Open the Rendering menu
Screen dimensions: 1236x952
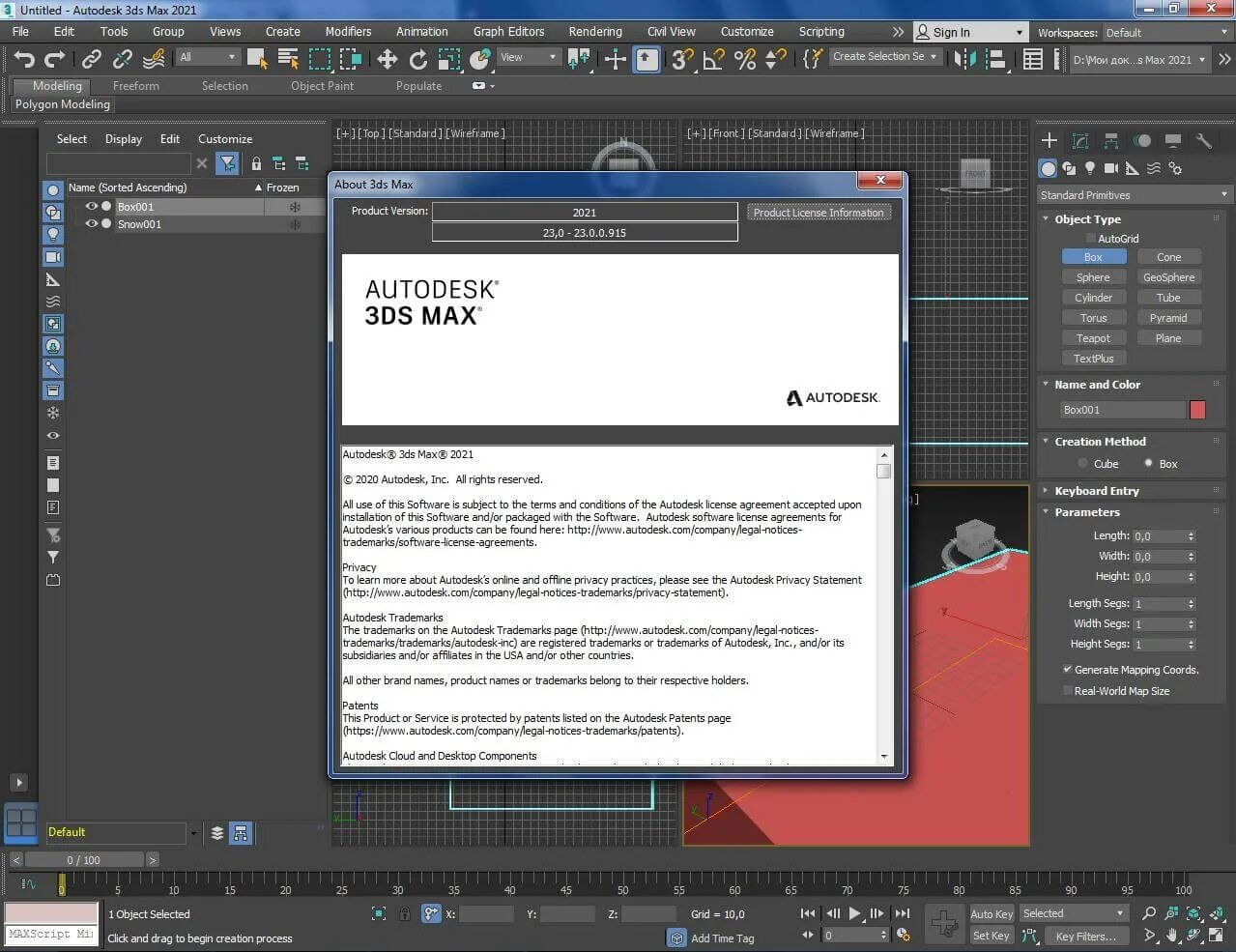click(x=595, y=32)
